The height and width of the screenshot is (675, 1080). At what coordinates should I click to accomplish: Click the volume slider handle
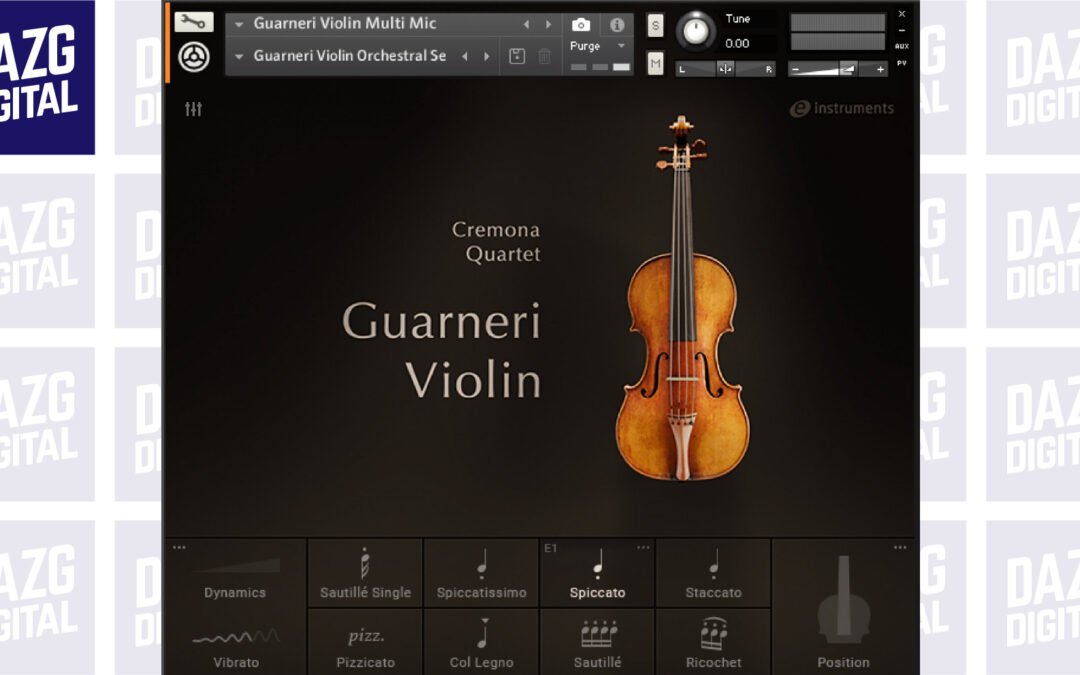pos(849,69)
